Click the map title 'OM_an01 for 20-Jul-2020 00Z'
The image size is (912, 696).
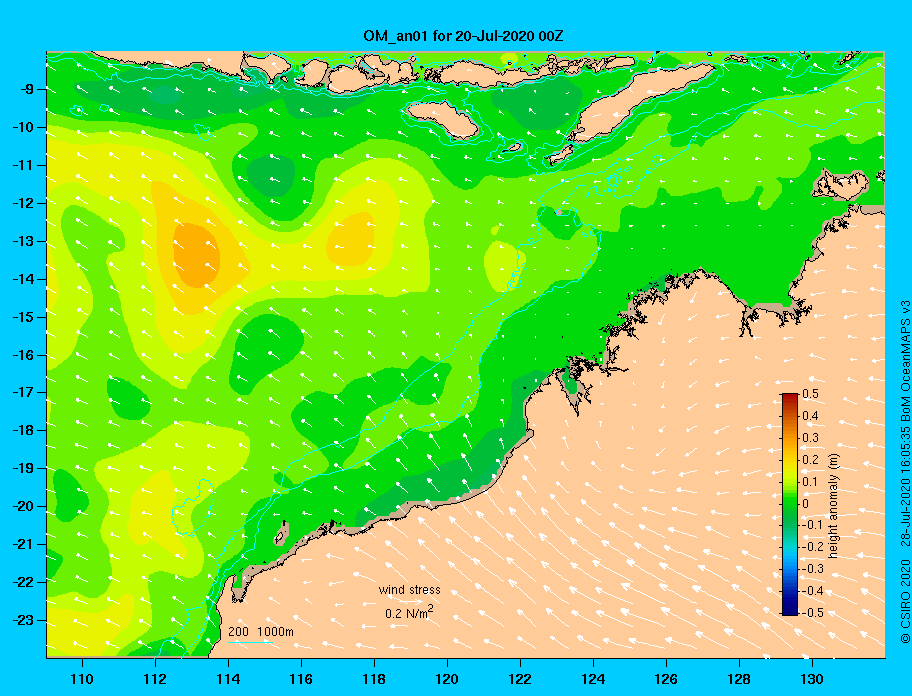click(463, 36)
